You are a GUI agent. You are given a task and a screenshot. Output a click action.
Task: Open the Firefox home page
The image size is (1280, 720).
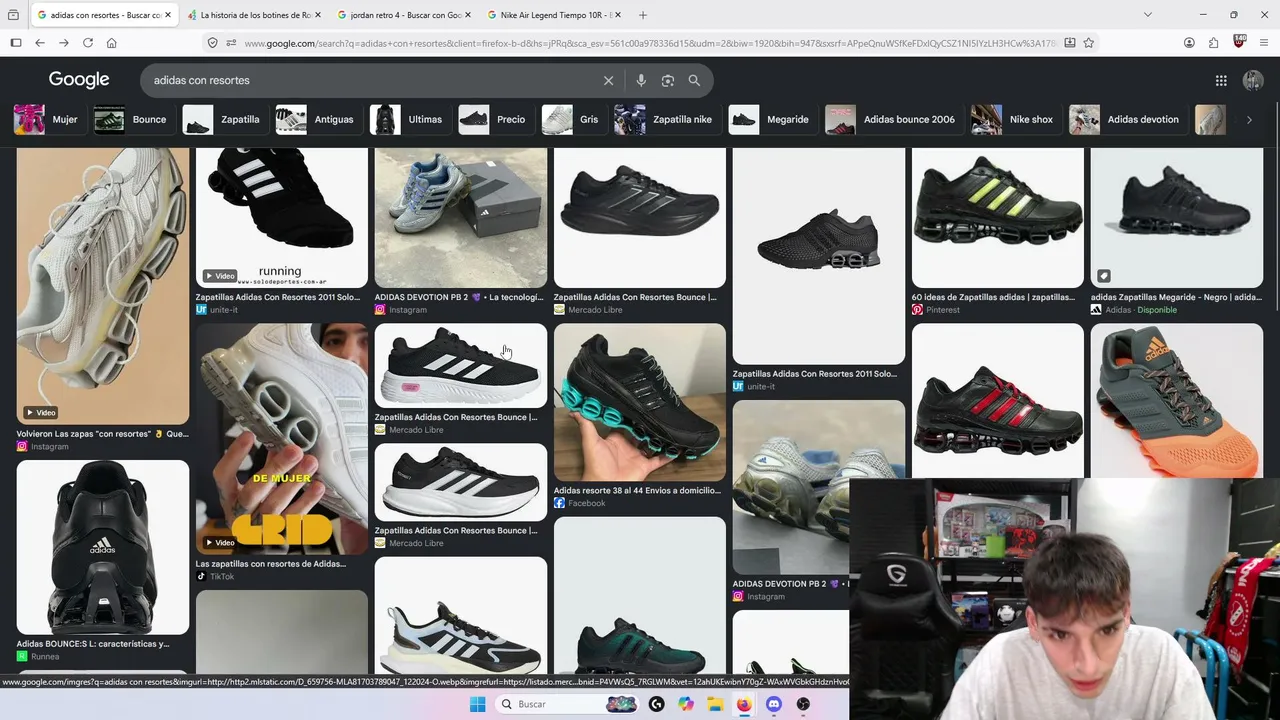(112, 43)
